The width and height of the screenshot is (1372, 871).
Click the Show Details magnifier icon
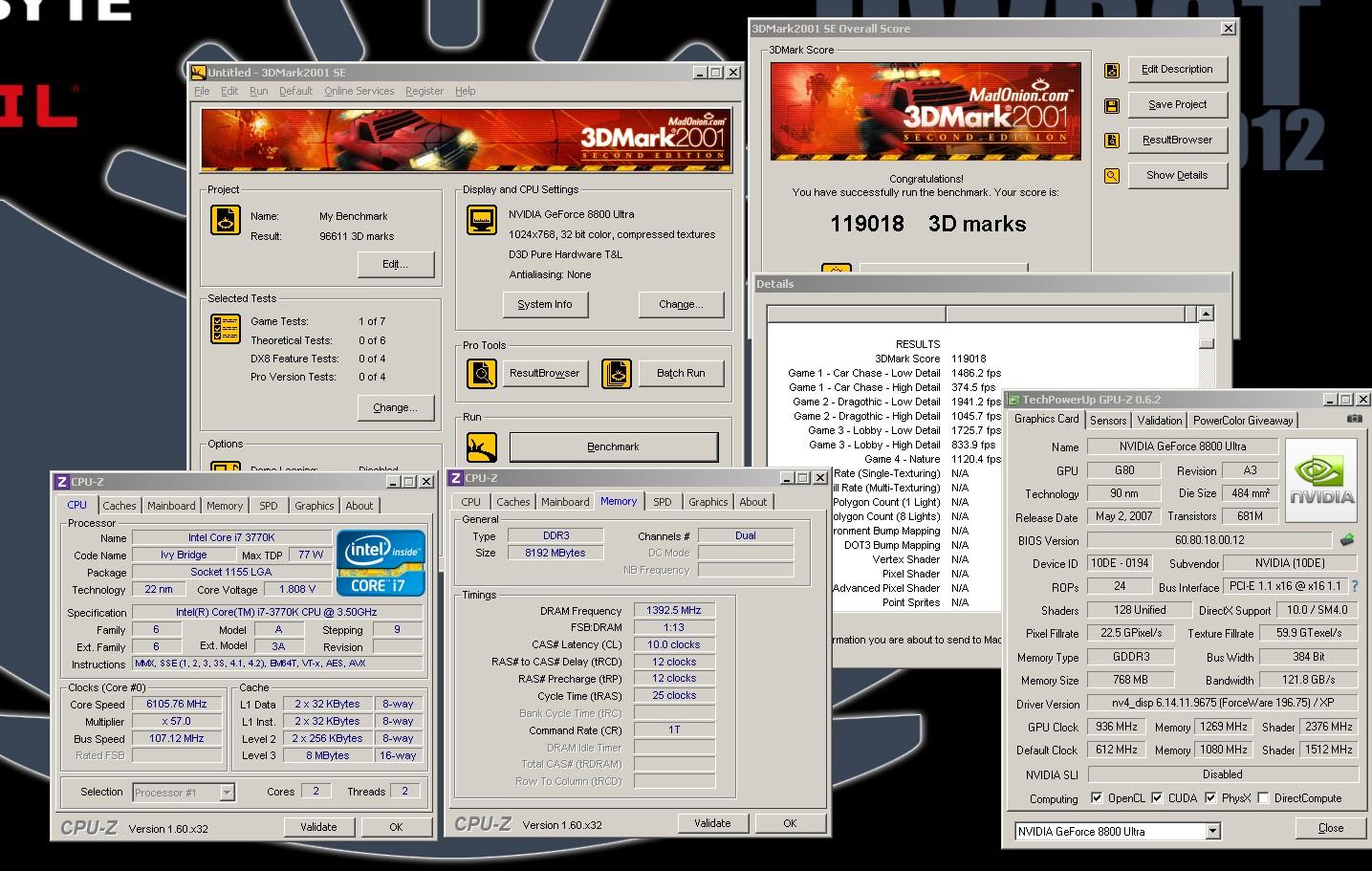click(1111, 176)
